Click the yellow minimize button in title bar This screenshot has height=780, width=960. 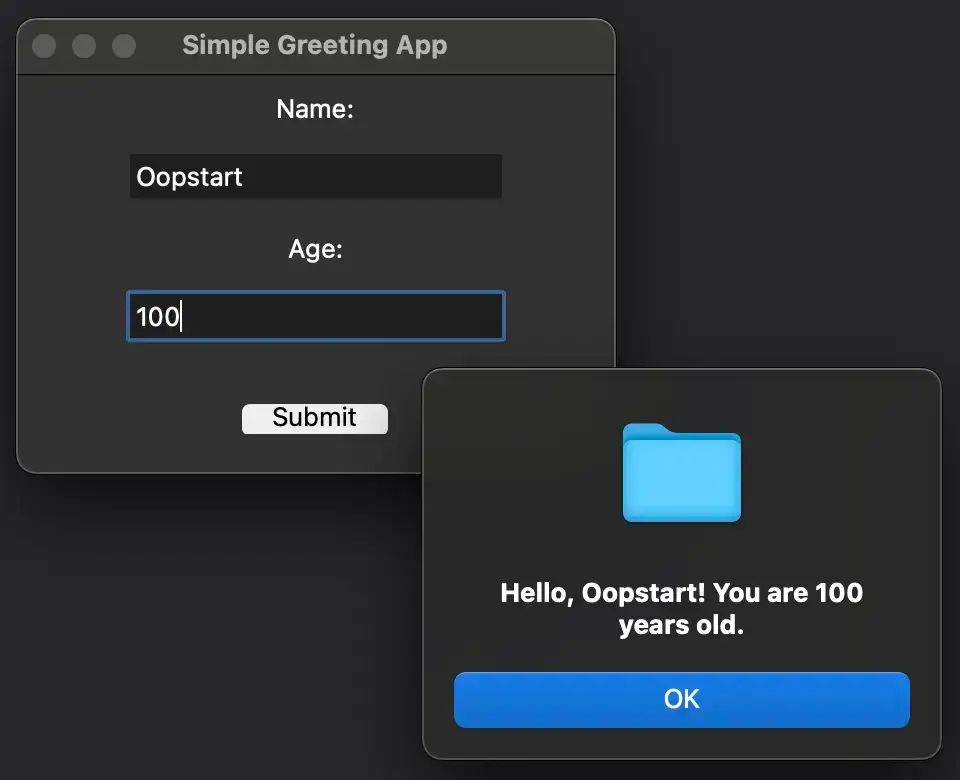(83, 45)
